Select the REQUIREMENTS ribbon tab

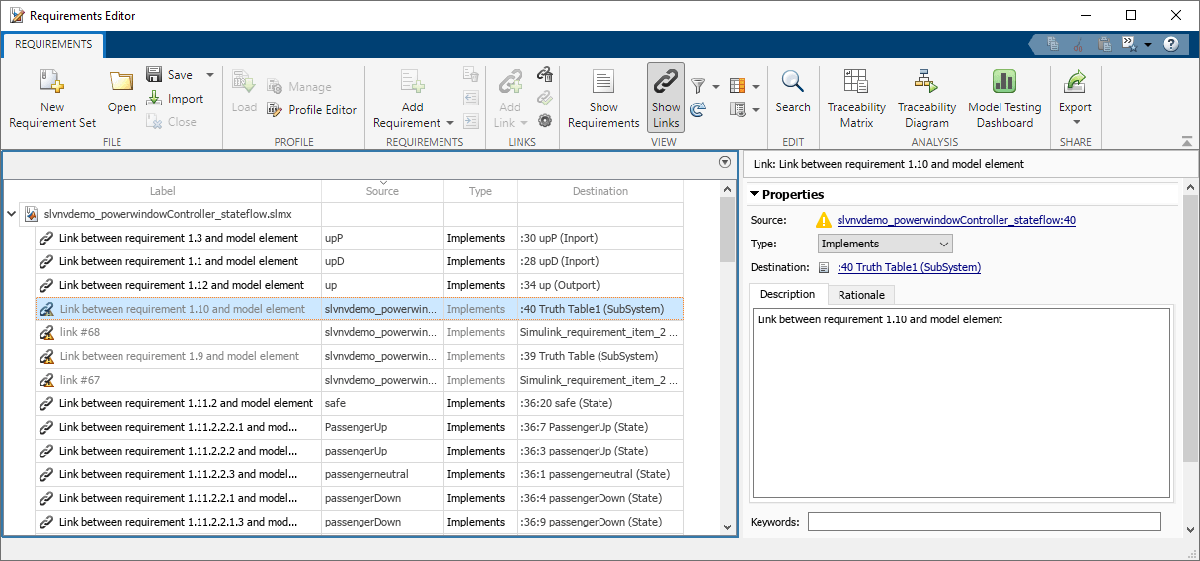(x=54, y=44)
